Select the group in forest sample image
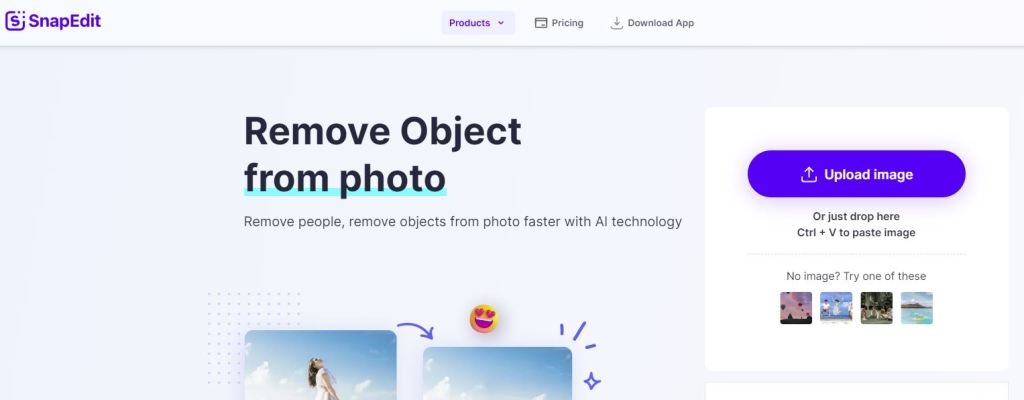 [x=876, y=308]
